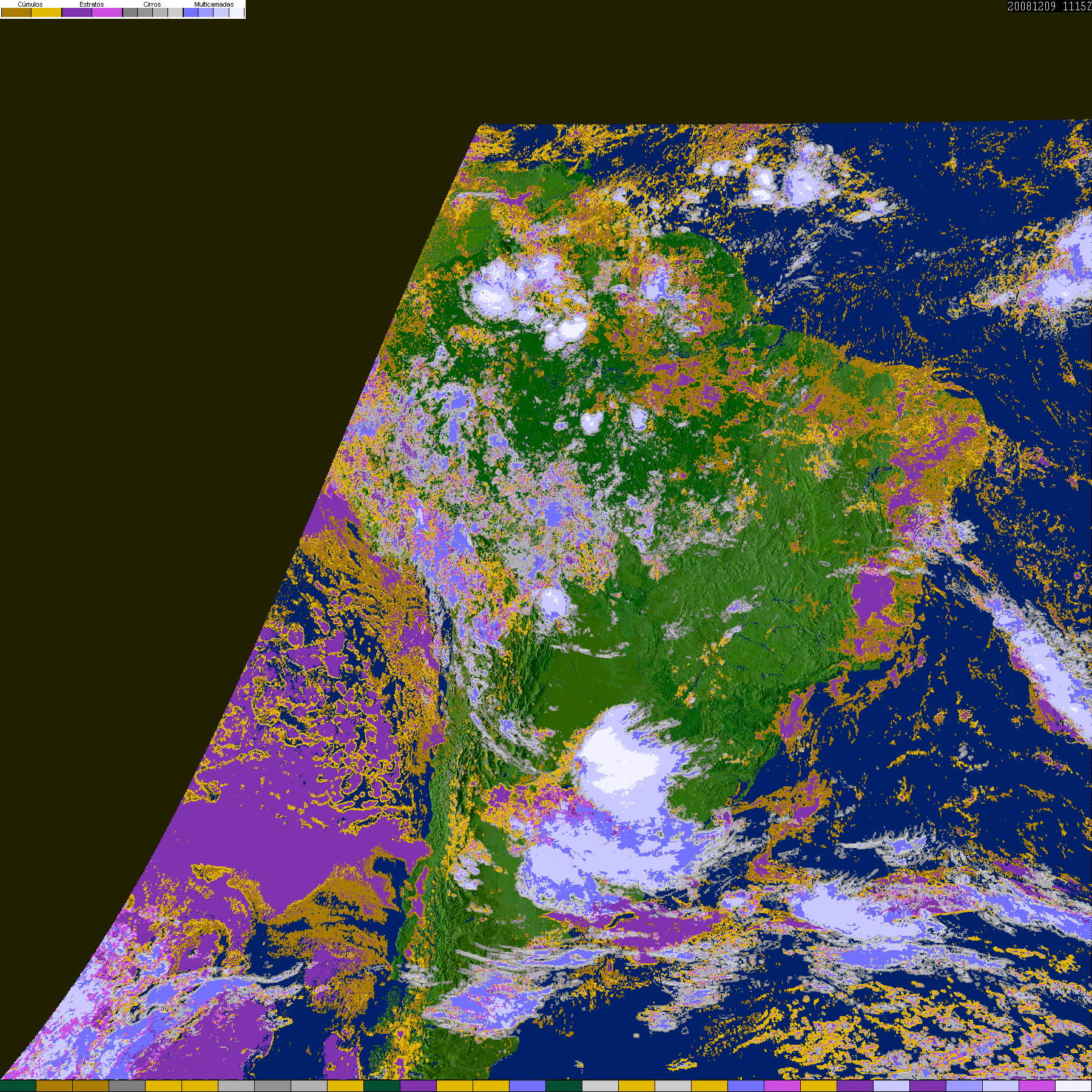Click the dark brown Cúmulos legend swatch

click(x=16, y=12)
